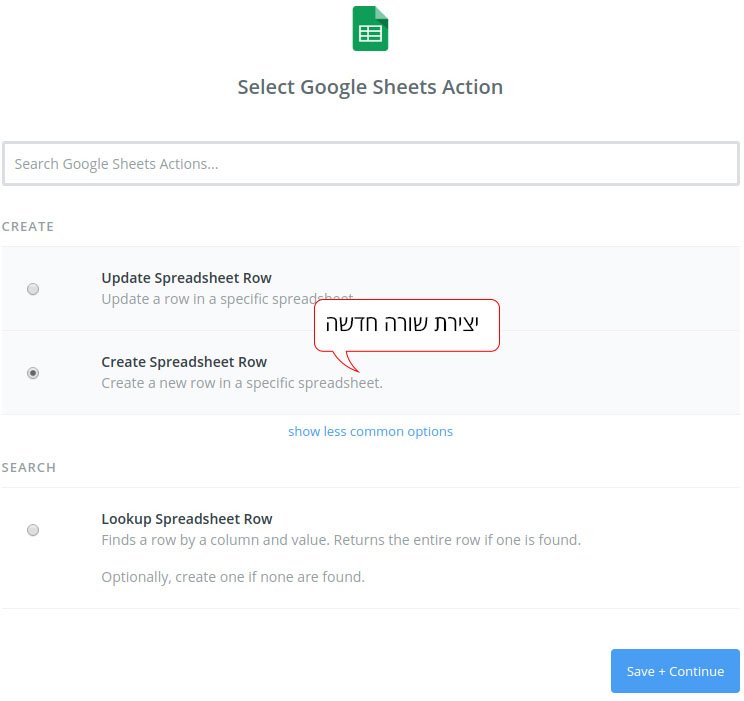
Task: Click the green Google Sheets icon
Action: point(370,28)
